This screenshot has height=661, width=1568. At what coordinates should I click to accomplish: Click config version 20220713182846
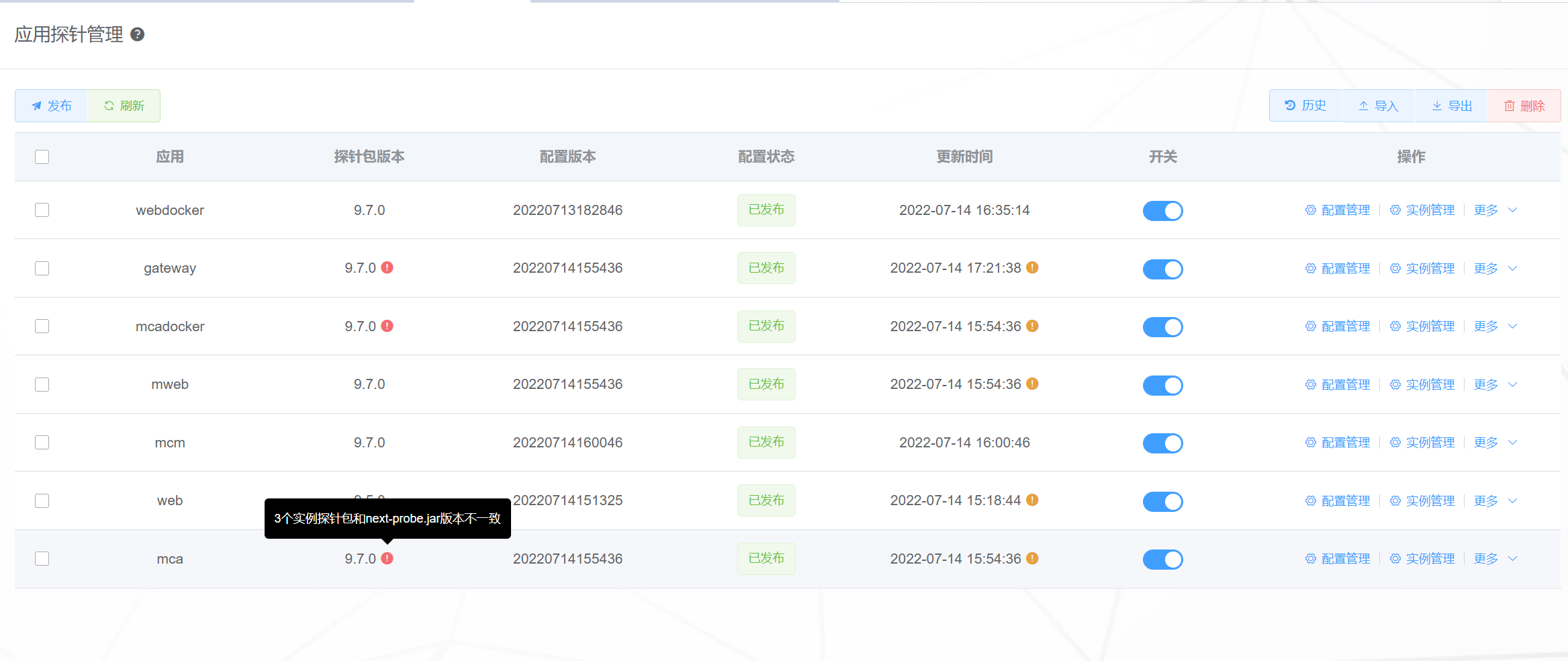pyautogui.click(x=567, y=210)
